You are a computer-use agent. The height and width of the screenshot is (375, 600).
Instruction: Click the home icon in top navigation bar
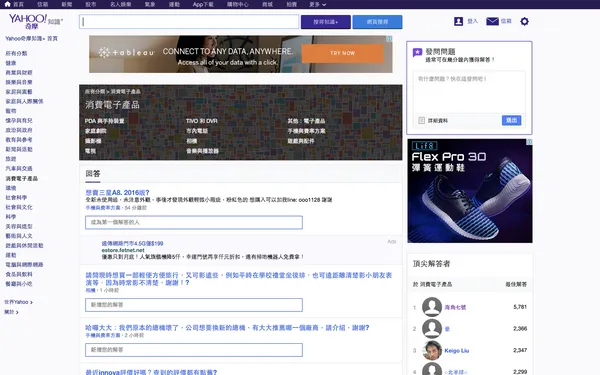click(7, 4)
